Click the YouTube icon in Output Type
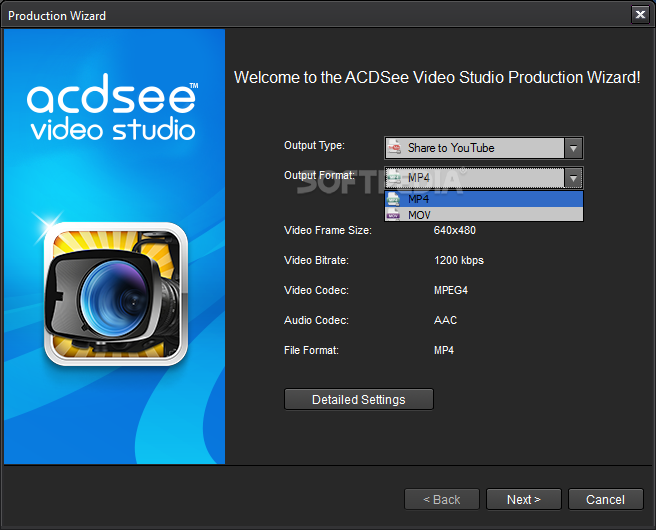This screenshot has height=530, width=656. (x=394, y=148)
